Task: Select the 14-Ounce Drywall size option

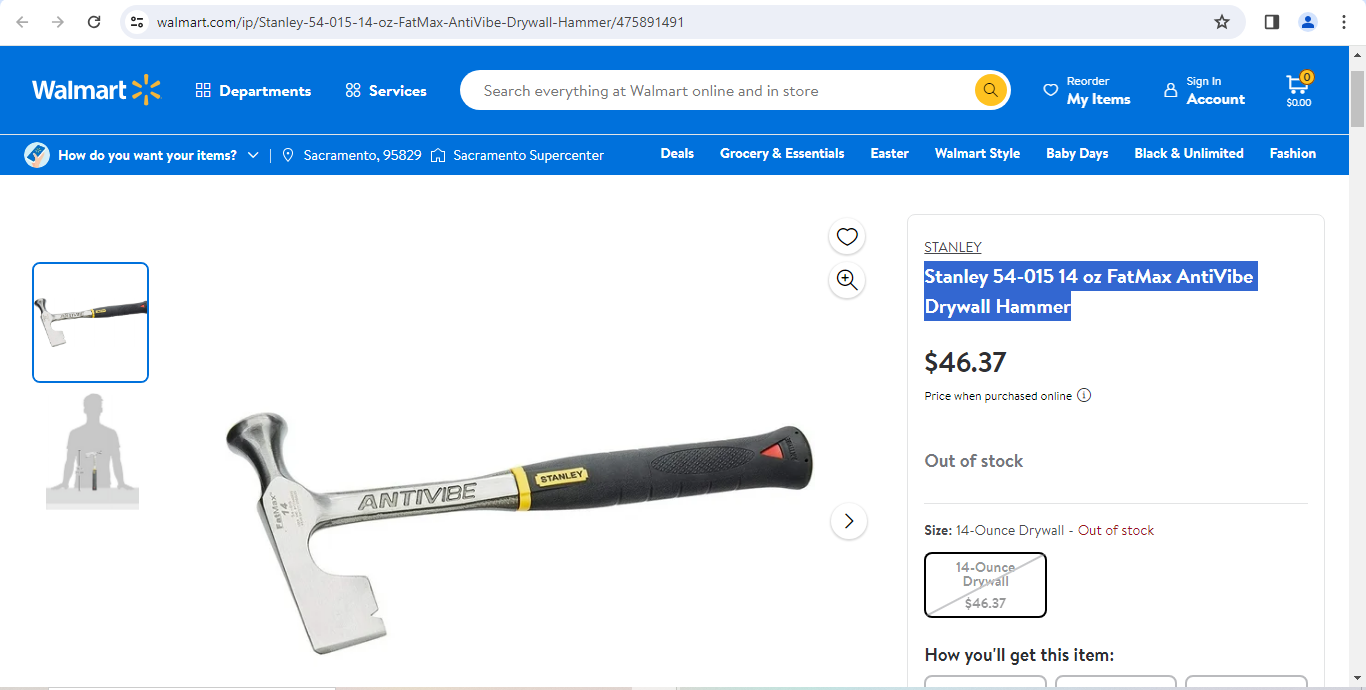Action: point(985,585)
